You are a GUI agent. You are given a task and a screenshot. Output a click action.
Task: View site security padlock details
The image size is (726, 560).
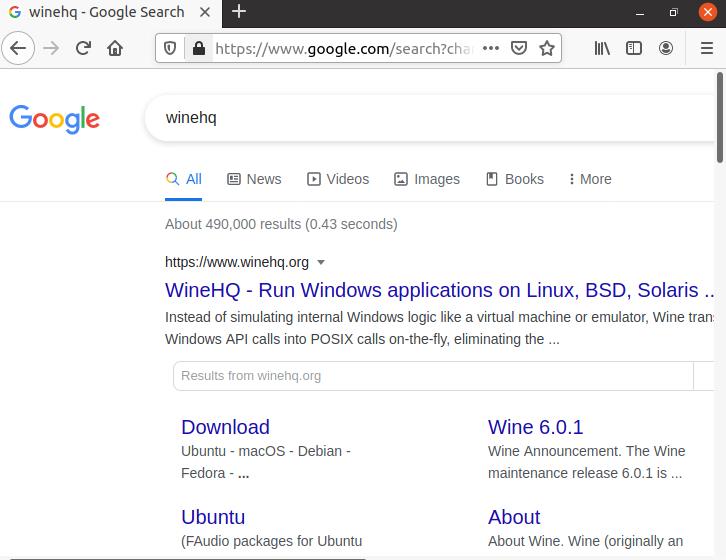199,48
